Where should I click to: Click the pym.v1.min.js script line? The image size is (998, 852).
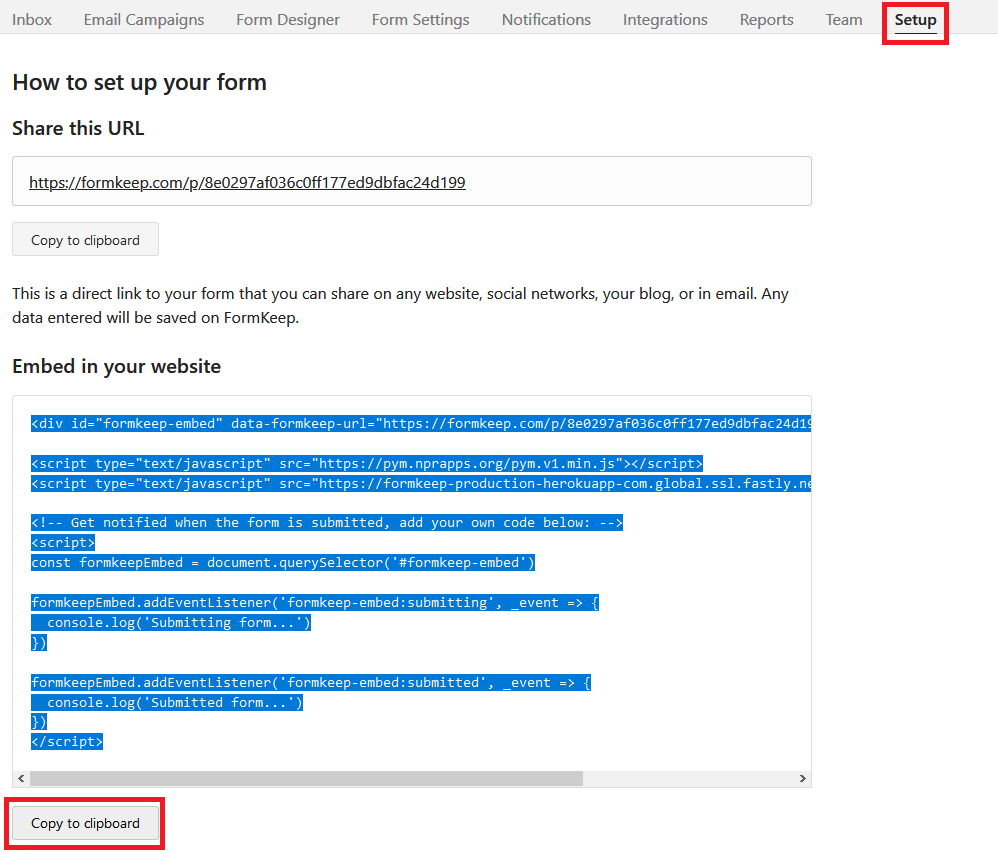click(x=367, y=464)
